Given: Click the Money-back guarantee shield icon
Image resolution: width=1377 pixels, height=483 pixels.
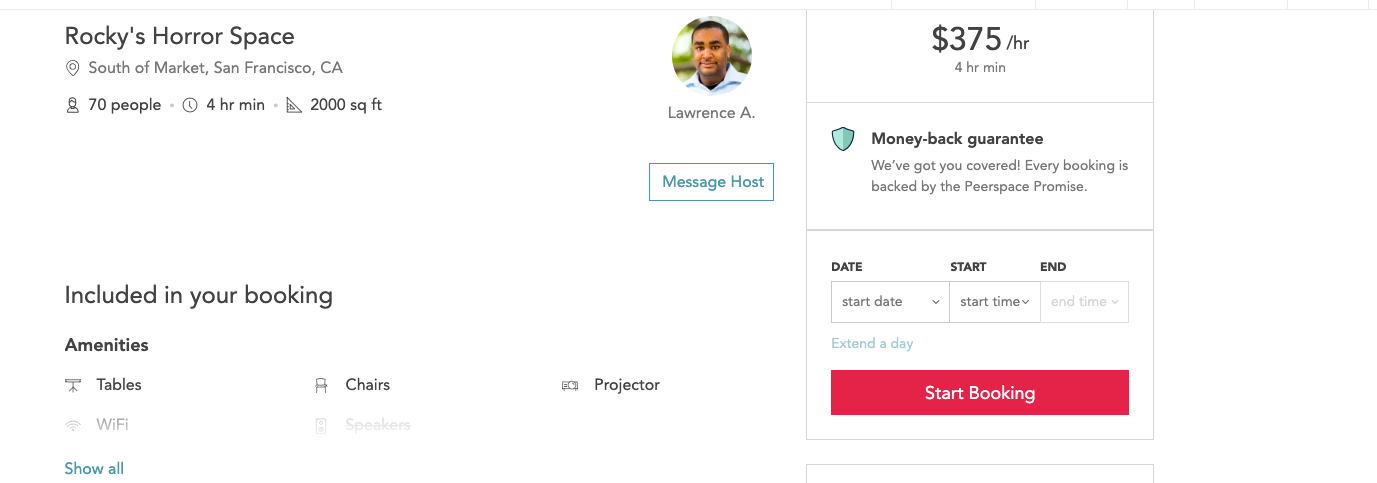Looking at the screenshot, I should (x=843, y=139).
